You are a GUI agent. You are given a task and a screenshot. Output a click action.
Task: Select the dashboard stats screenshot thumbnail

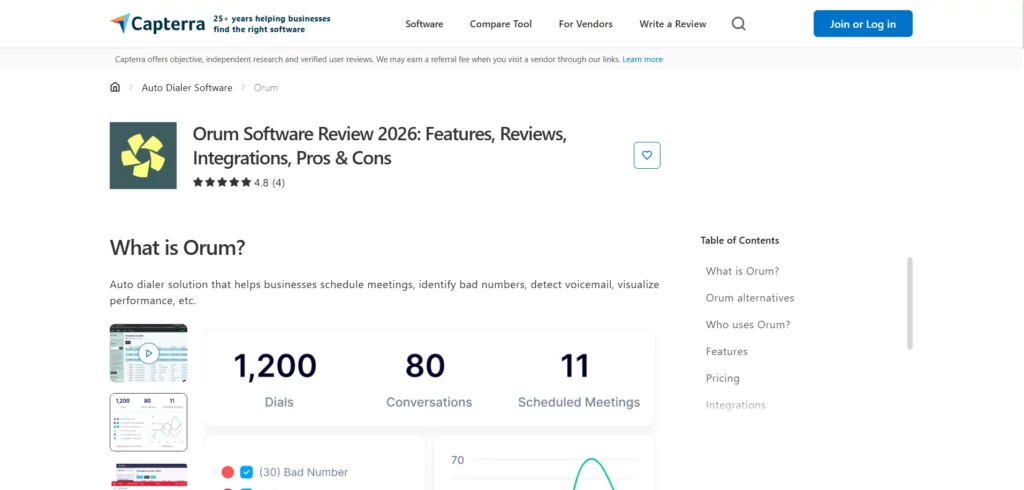pyautogui.click(x=148, y=422)
